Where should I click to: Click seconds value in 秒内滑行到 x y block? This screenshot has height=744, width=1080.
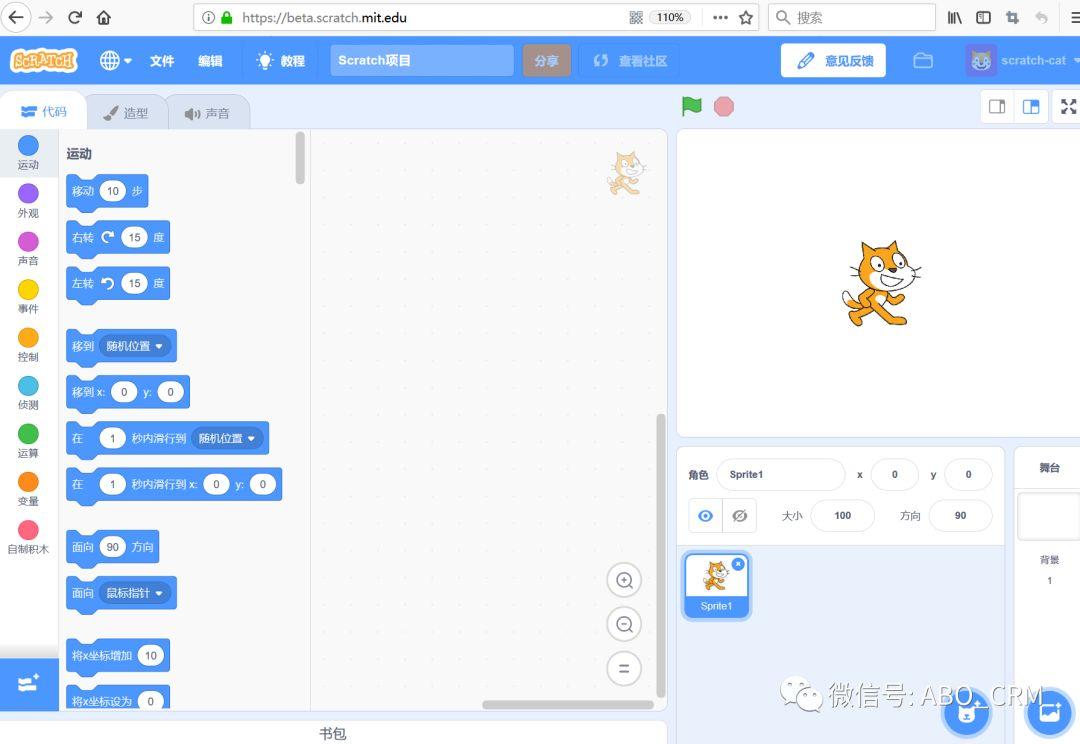coord(112,484)
